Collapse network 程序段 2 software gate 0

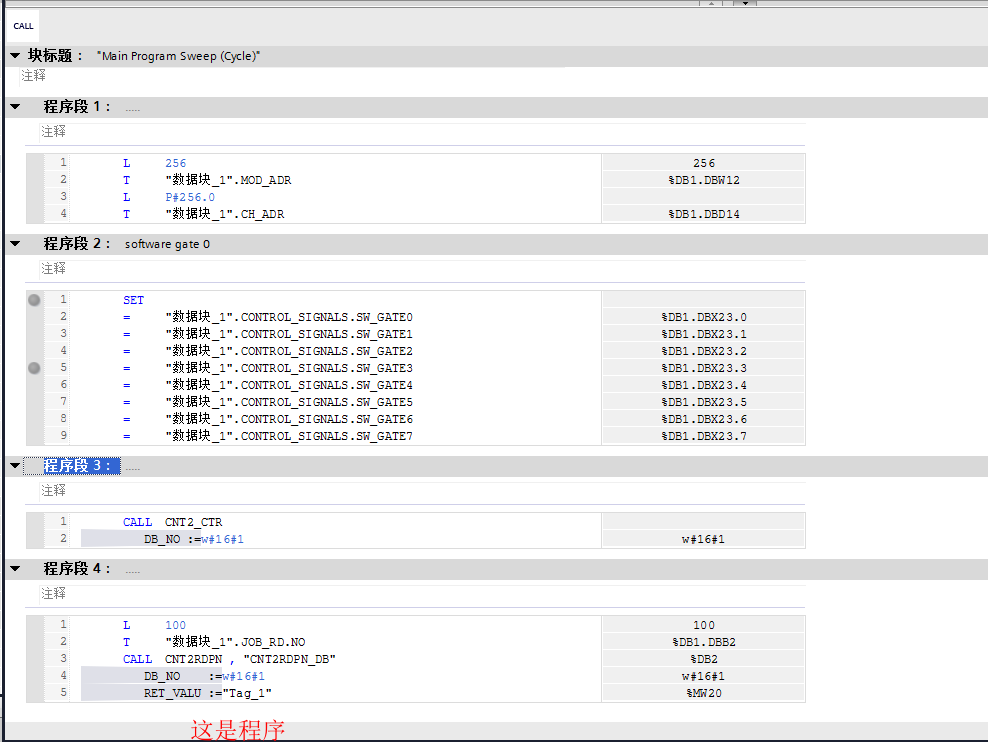[x=14, y=244]
